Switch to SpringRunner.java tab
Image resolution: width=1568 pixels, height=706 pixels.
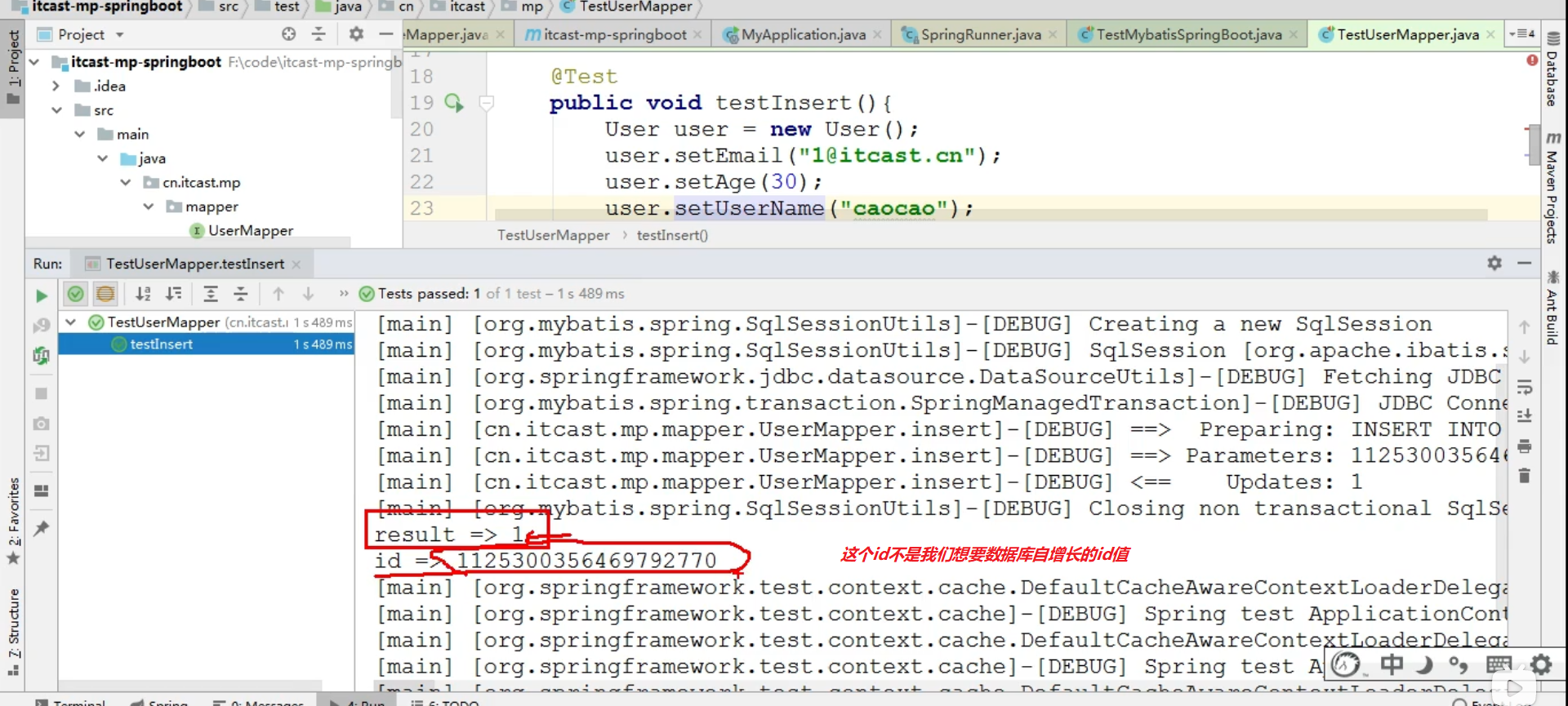pos(978,34)
